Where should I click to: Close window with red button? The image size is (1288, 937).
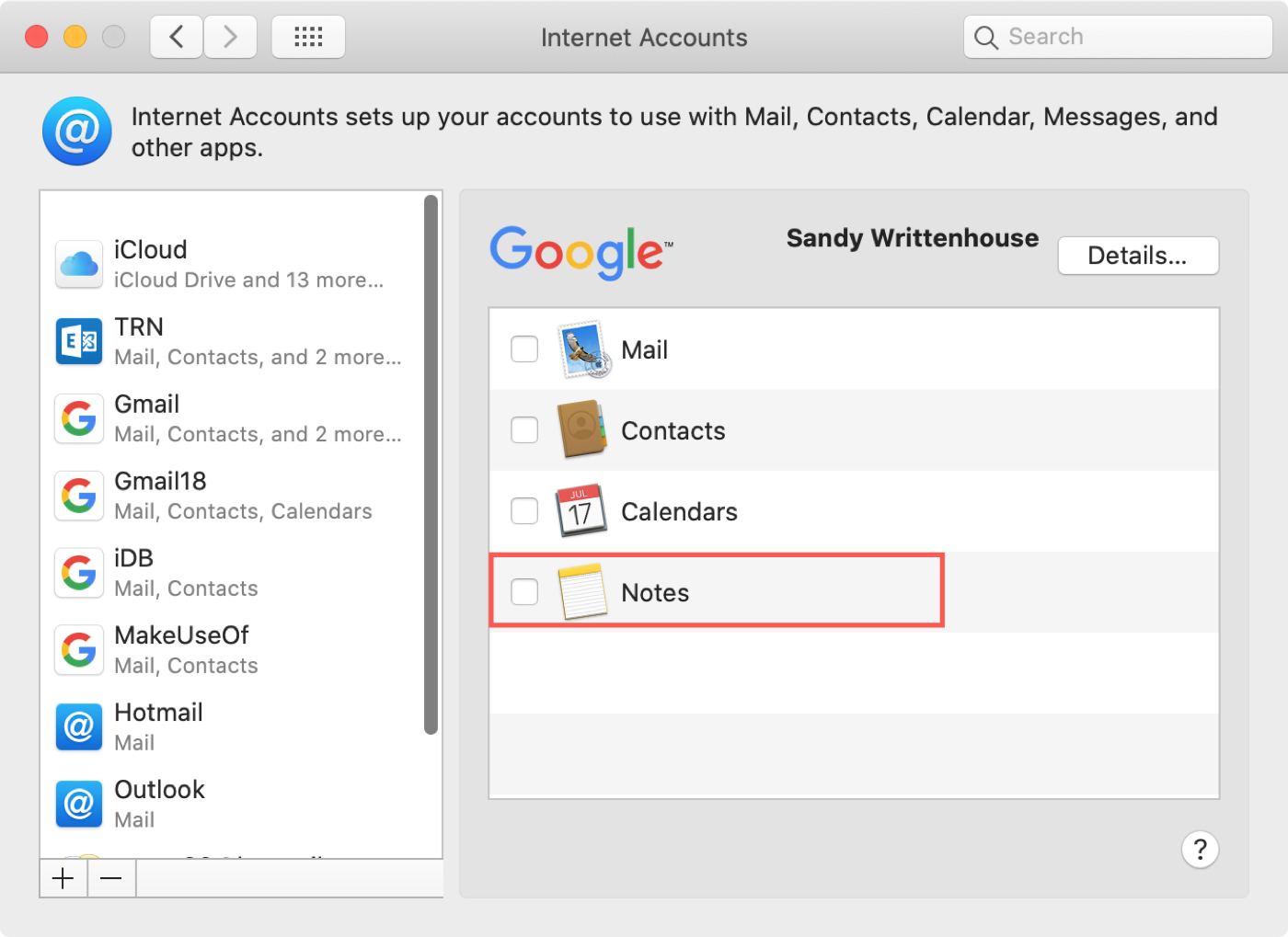point(37,37)
